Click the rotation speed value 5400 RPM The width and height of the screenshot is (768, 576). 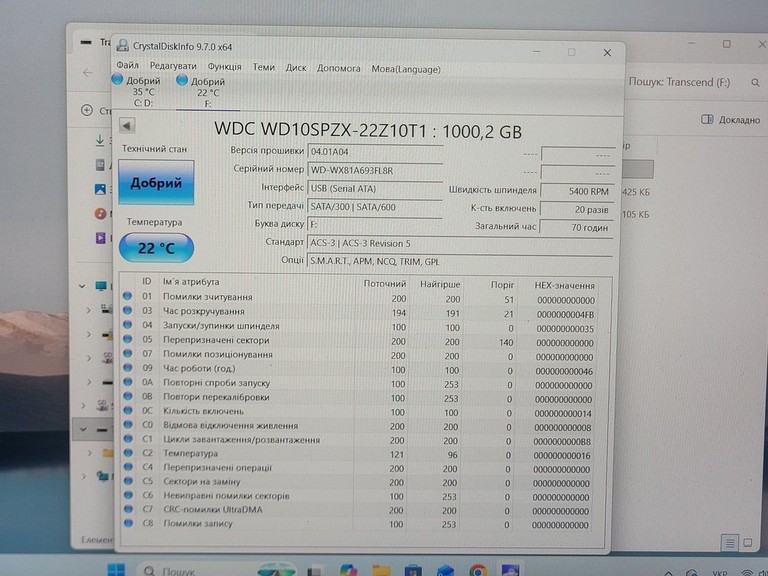576,192
